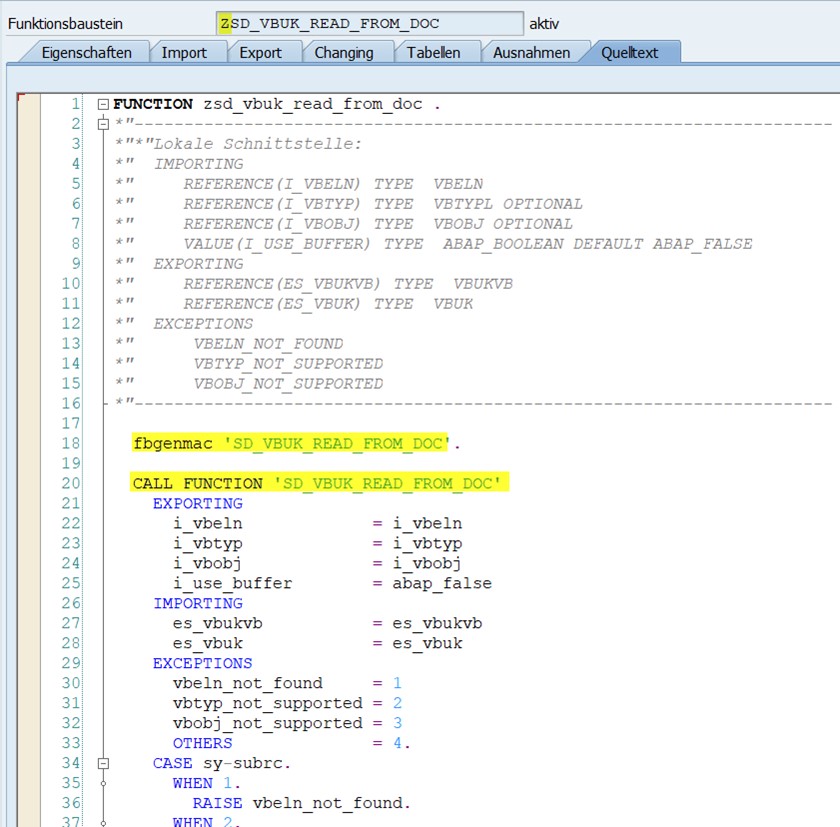Click 'sy-subrc' in the CASE statement

(x=242, y=763)
